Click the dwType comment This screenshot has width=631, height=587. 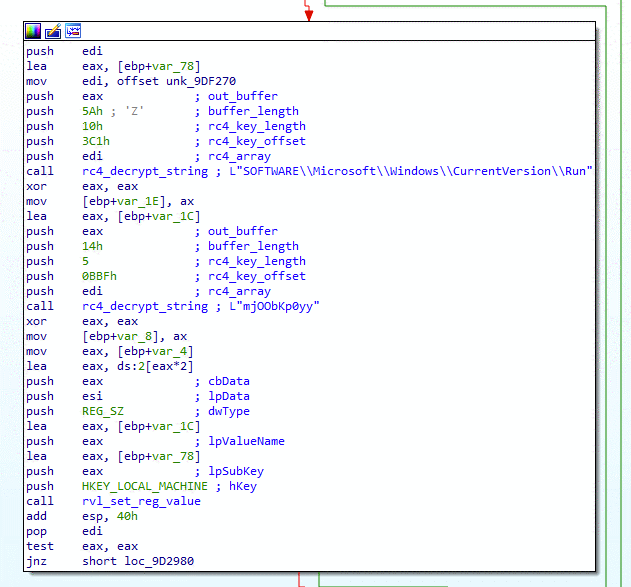[x=229, y=411]
